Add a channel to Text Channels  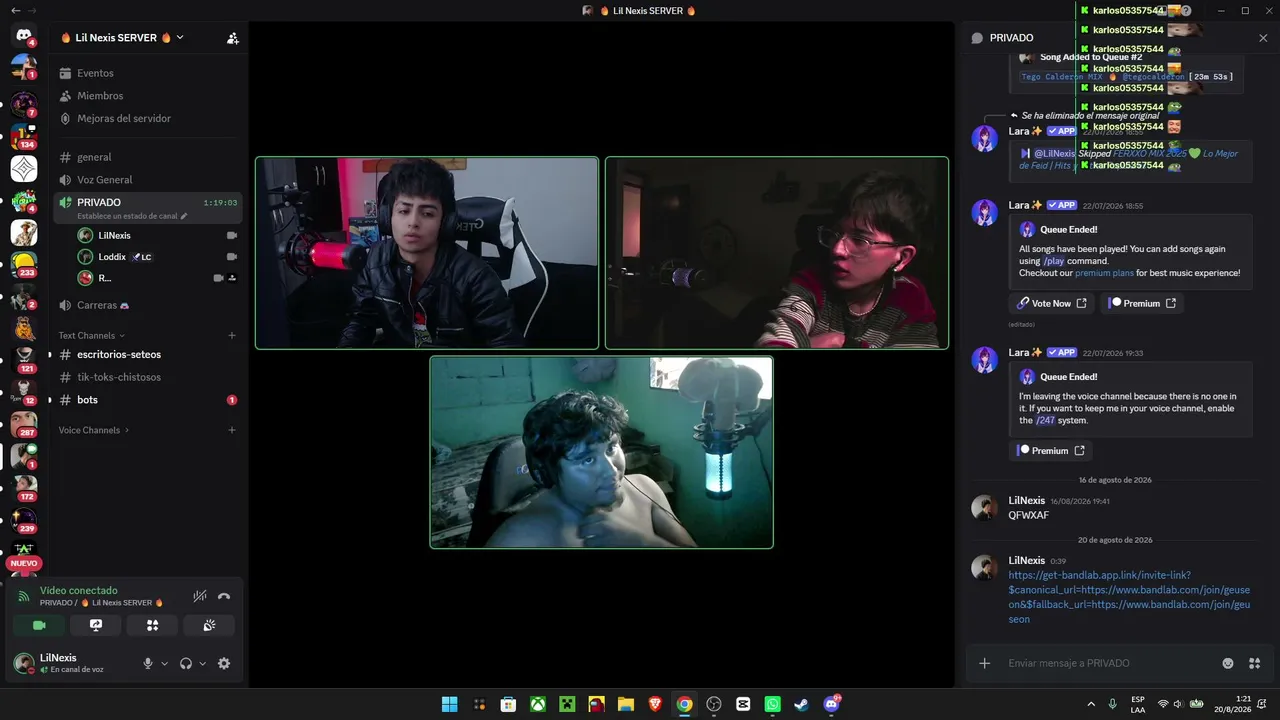coord(232,336)
